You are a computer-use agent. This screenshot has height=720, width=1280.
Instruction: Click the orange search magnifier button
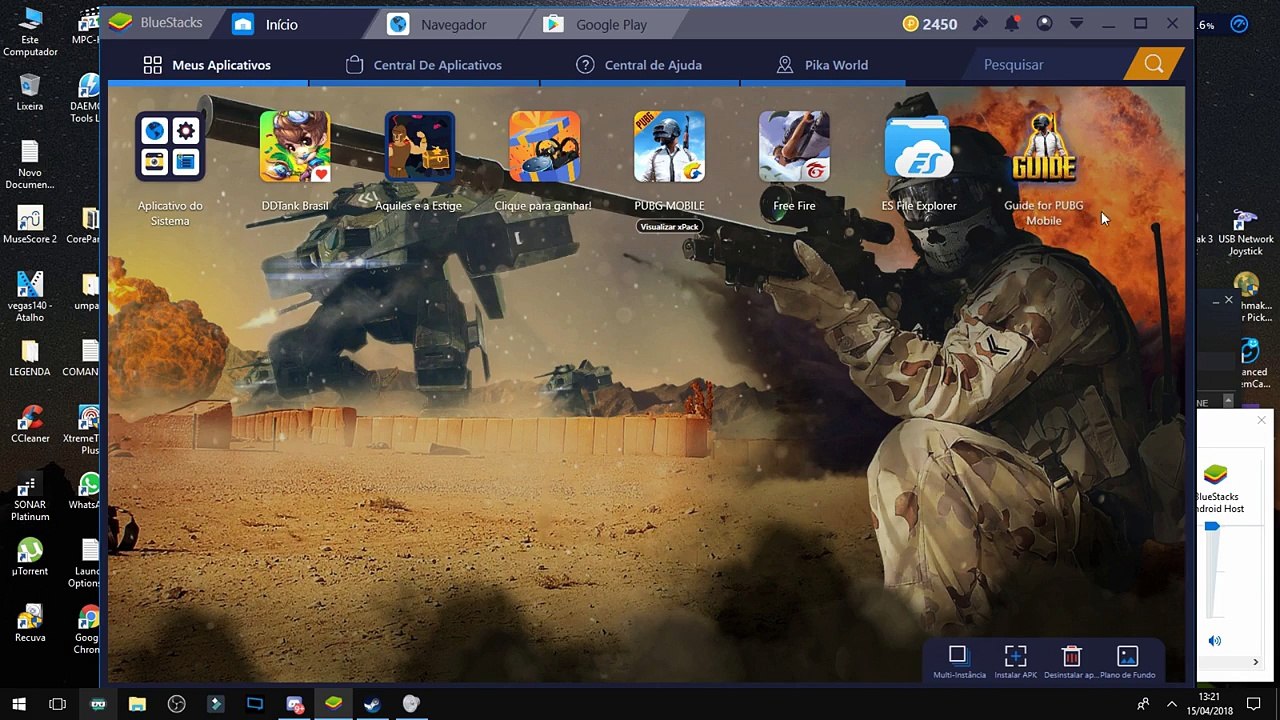click(x=1154, y=65)
